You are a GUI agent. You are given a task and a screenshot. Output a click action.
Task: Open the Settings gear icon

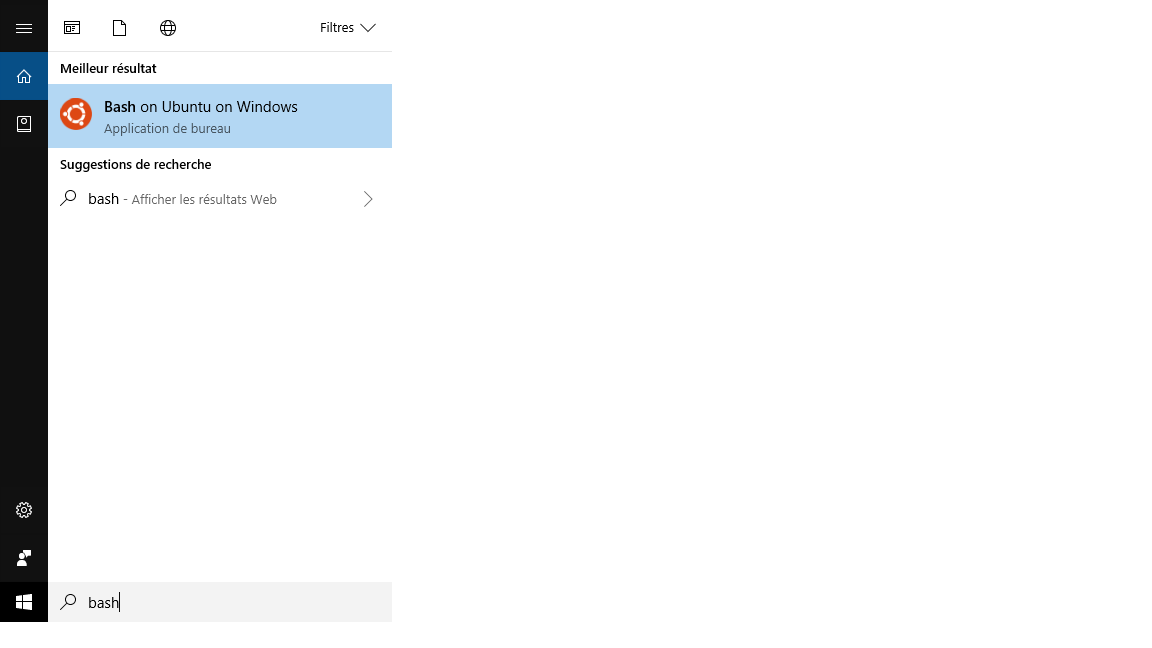tap(24, 510)
